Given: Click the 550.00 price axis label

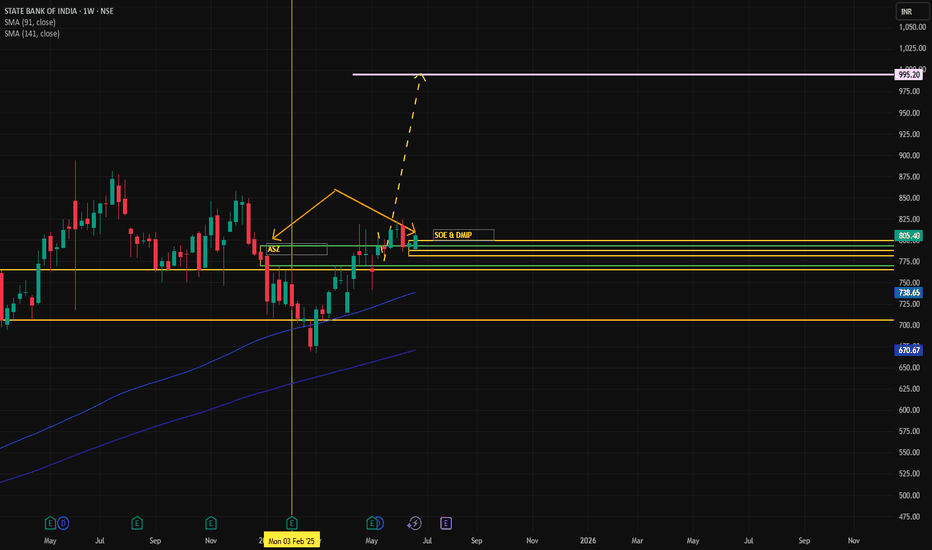Looking at the screenshot, I should [909, 452].
